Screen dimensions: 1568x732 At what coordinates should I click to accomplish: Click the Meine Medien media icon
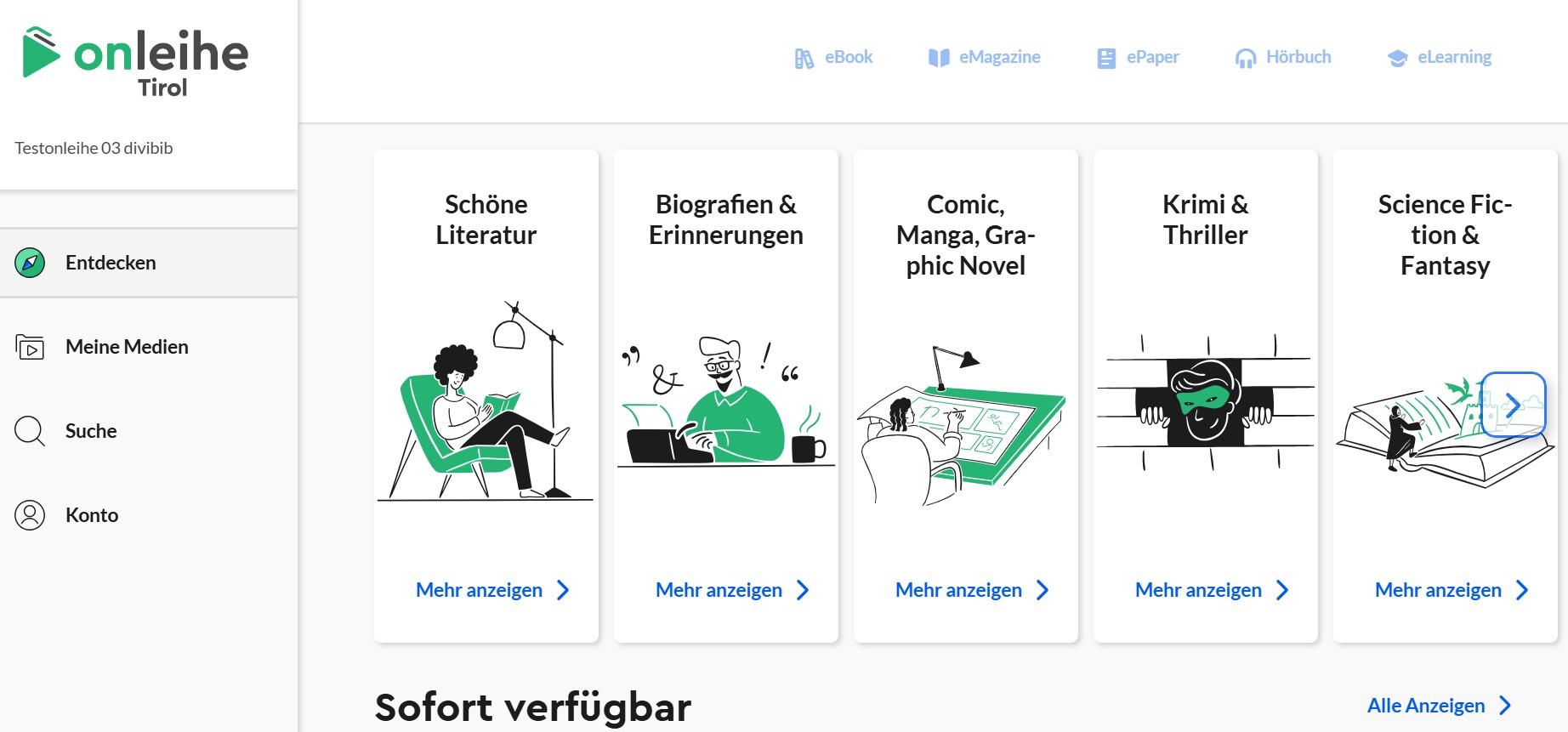pos(30,347)
